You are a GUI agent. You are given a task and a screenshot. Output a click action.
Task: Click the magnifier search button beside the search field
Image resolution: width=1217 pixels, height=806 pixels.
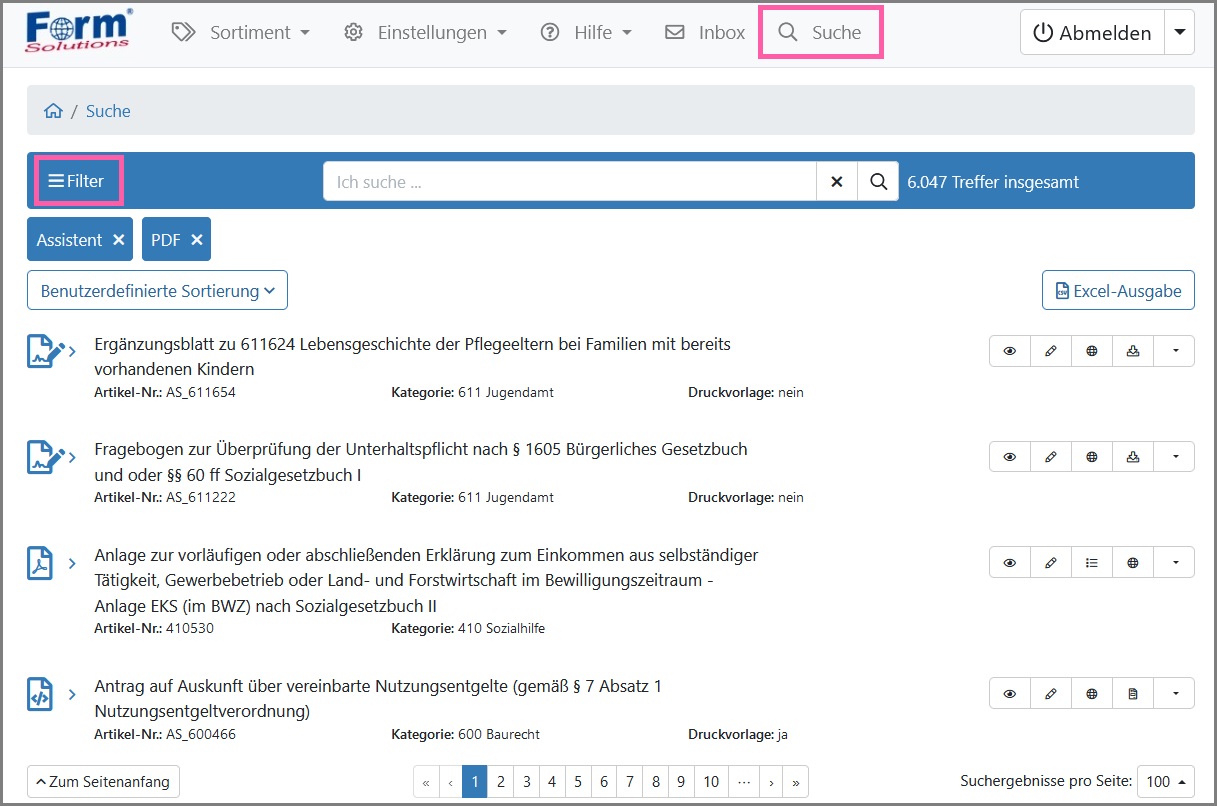pyautogui.click(x=878, y=182)
